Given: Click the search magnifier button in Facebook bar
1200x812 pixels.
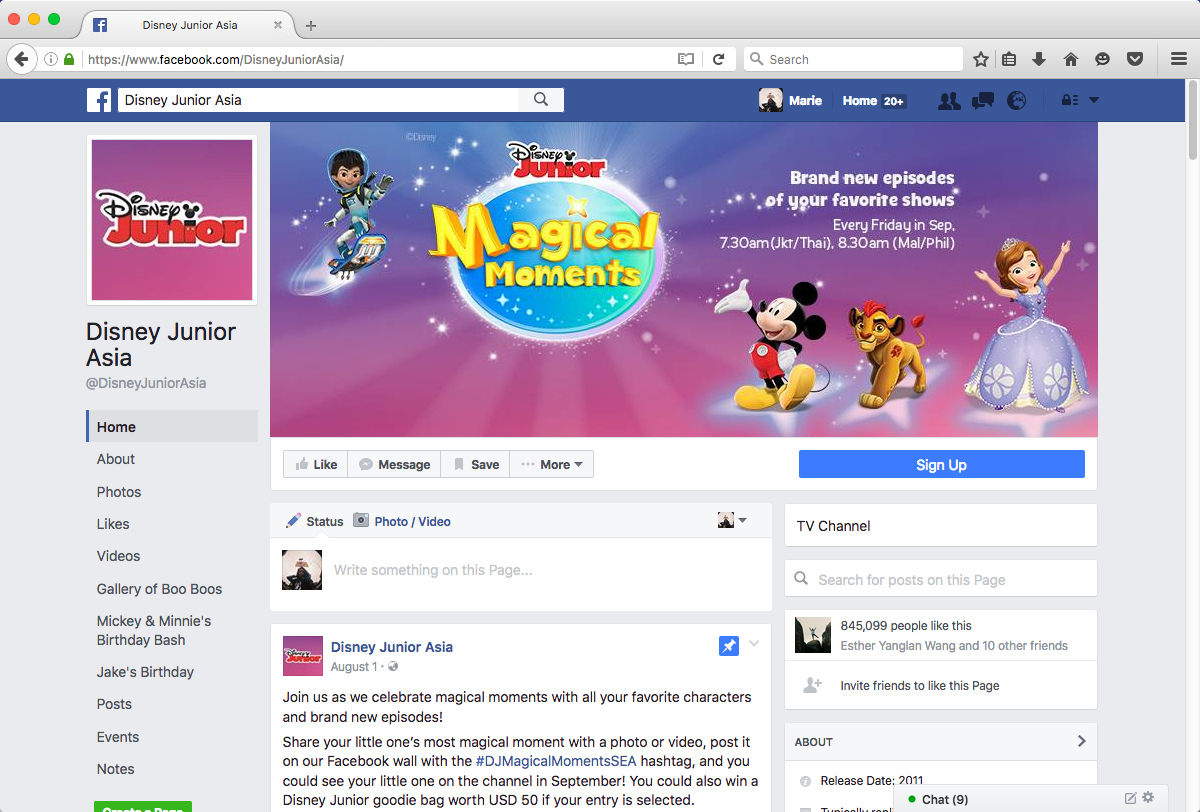Looking at the screenshot, I should 541,100.
